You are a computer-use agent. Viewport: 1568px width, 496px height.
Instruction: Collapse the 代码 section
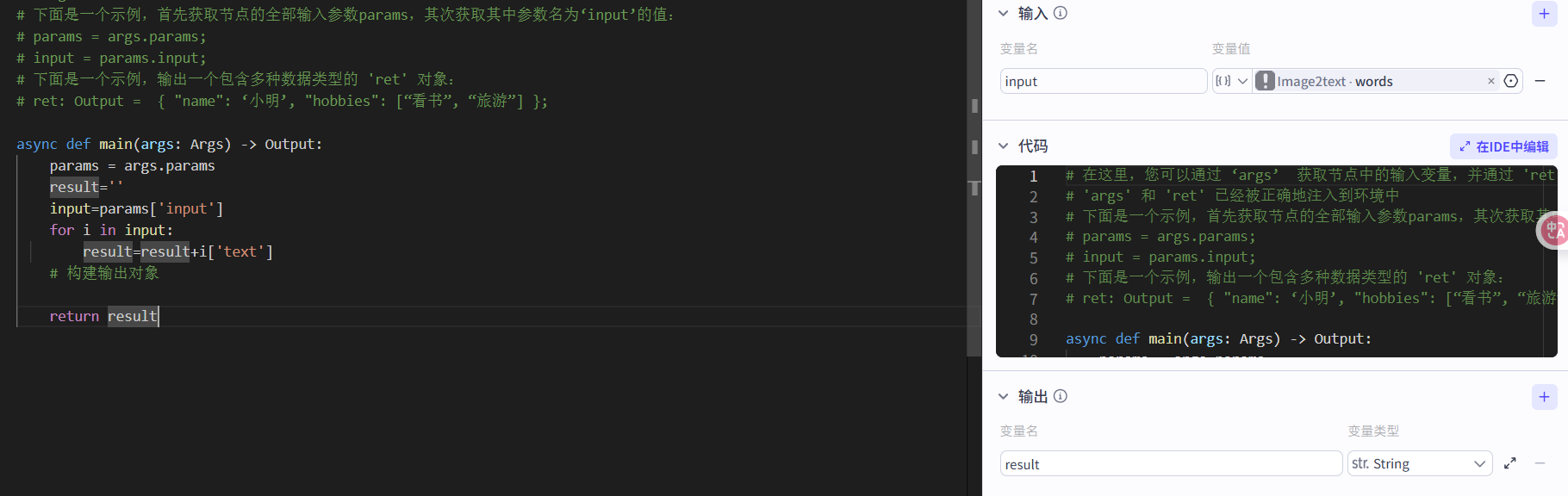tap(1003, 146)
